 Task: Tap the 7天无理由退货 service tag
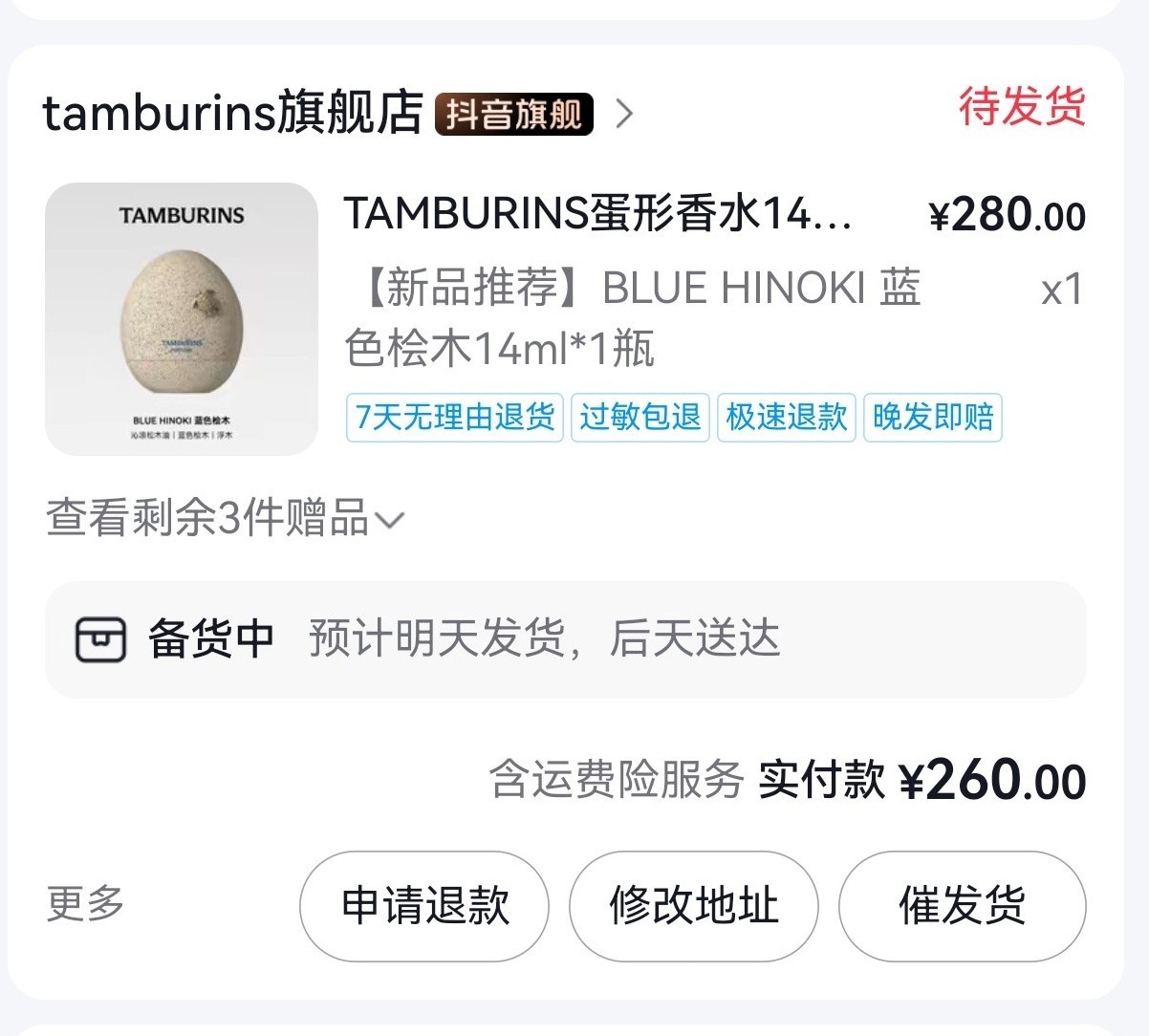point(455,418)
